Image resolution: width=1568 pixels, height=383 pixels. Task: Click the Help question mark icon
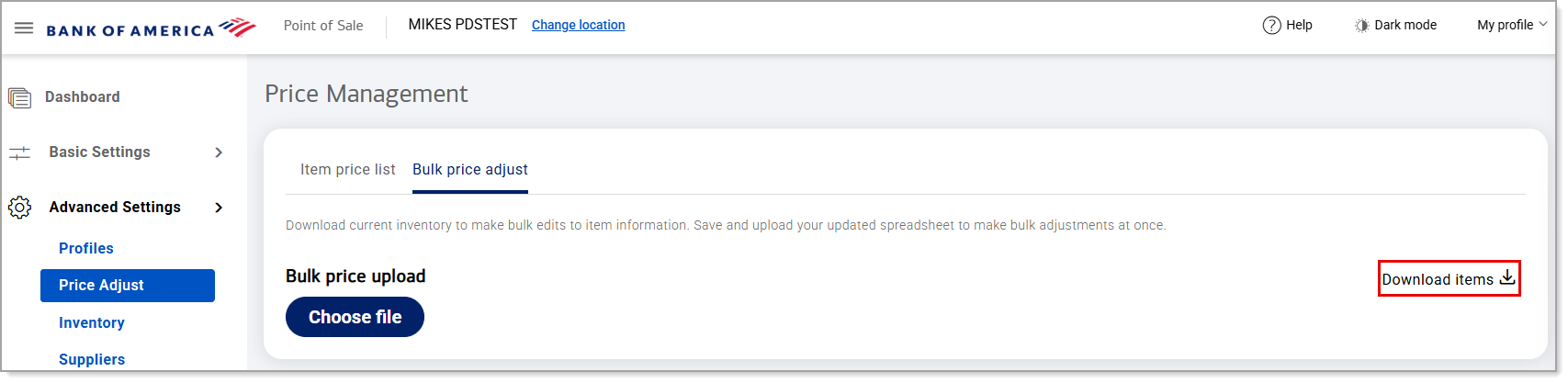tap(1271, 26)
